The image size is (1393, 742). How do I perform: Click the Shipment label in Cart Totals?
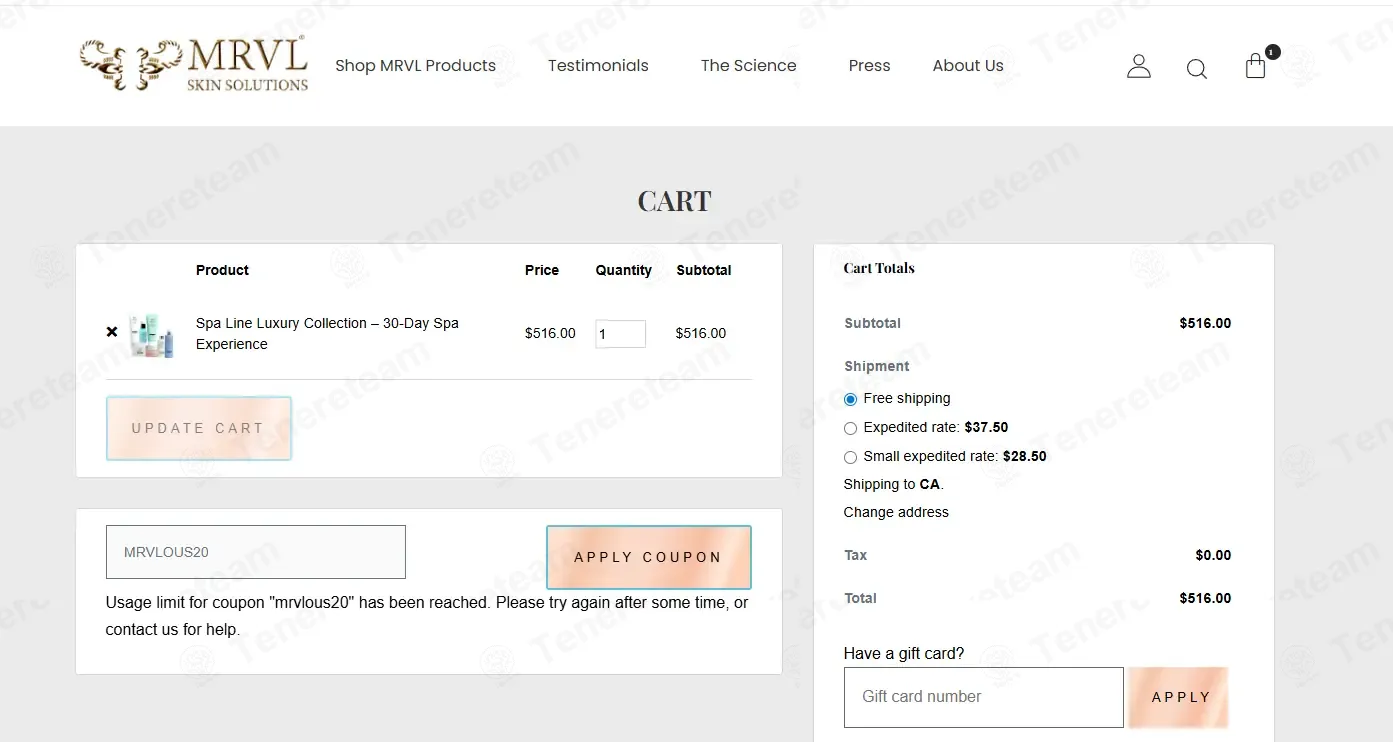tap(877, 366)
